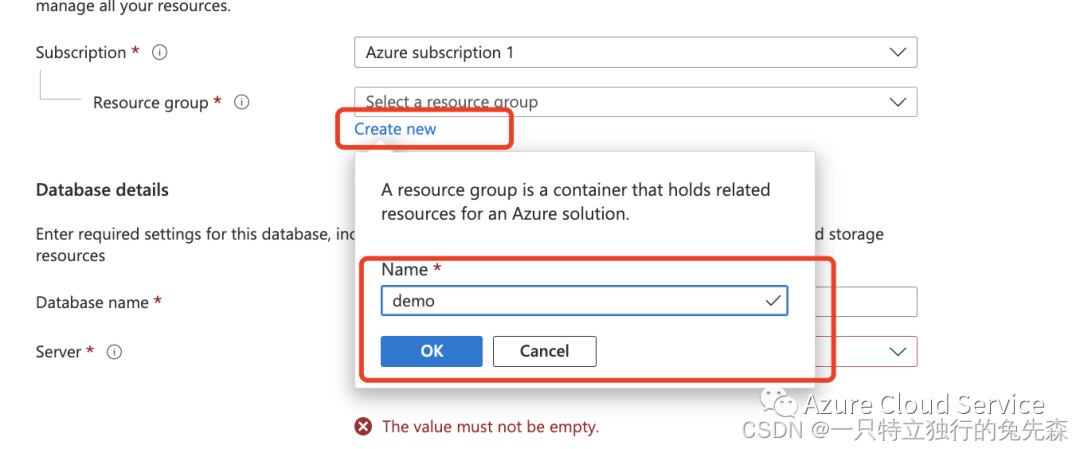Expand the Select a resource group dropdown
The width and height of the screenshot is (1080, 449).
pos(635,102)
